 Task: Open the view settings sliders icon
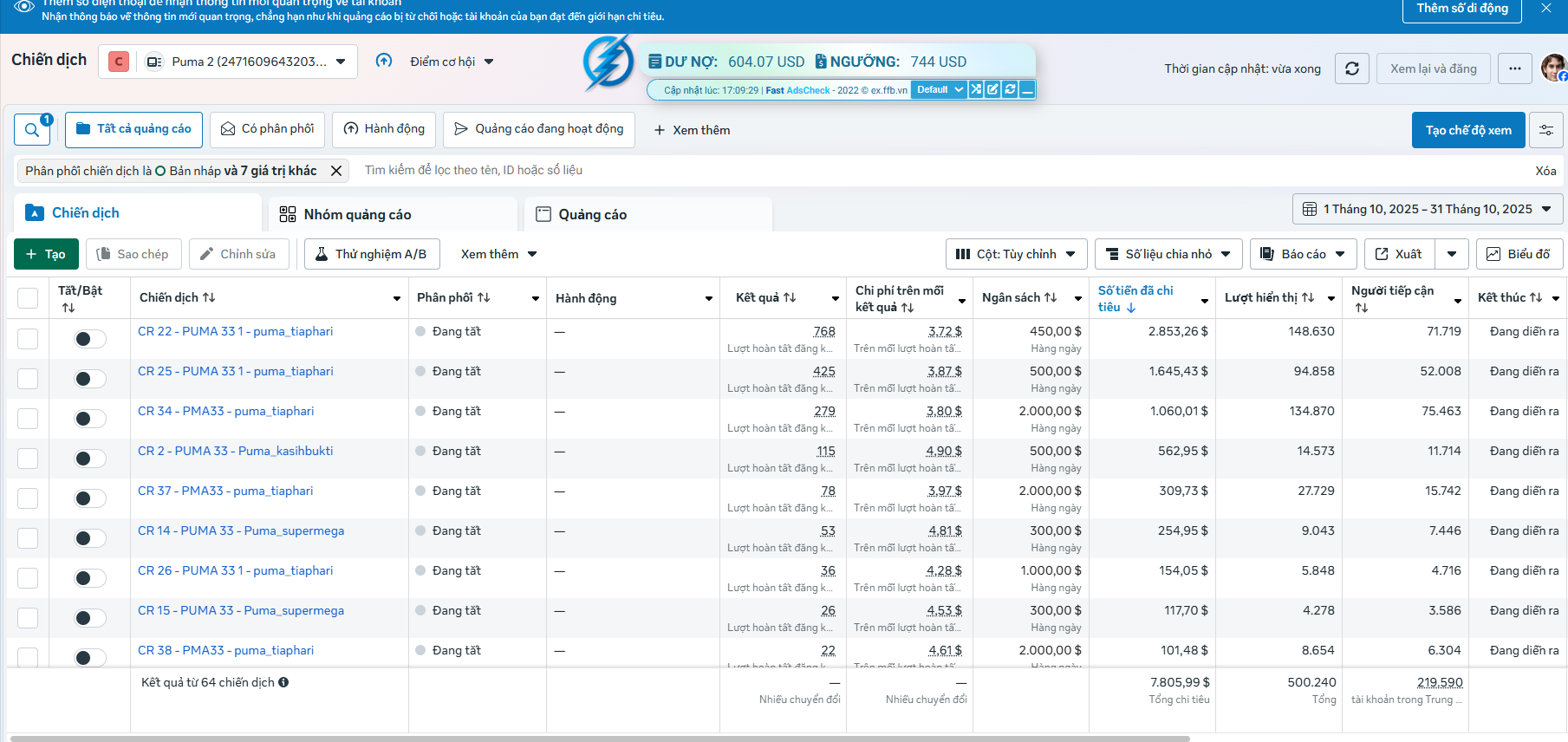pyautogui.click(x=1545, y=130)
